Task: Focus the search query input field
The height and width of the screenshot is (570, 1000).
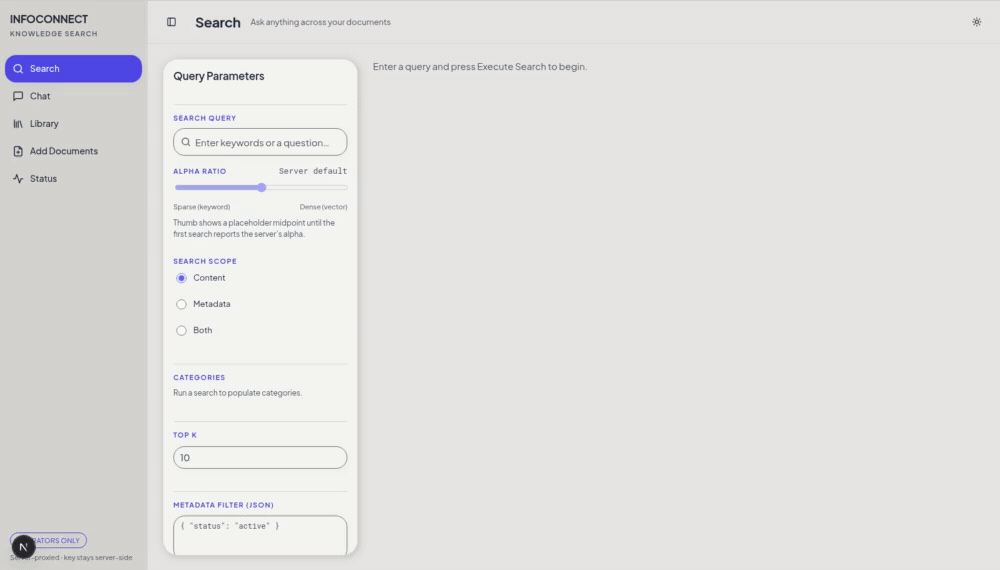Action: pyautogui.click(x=260, y=142)
